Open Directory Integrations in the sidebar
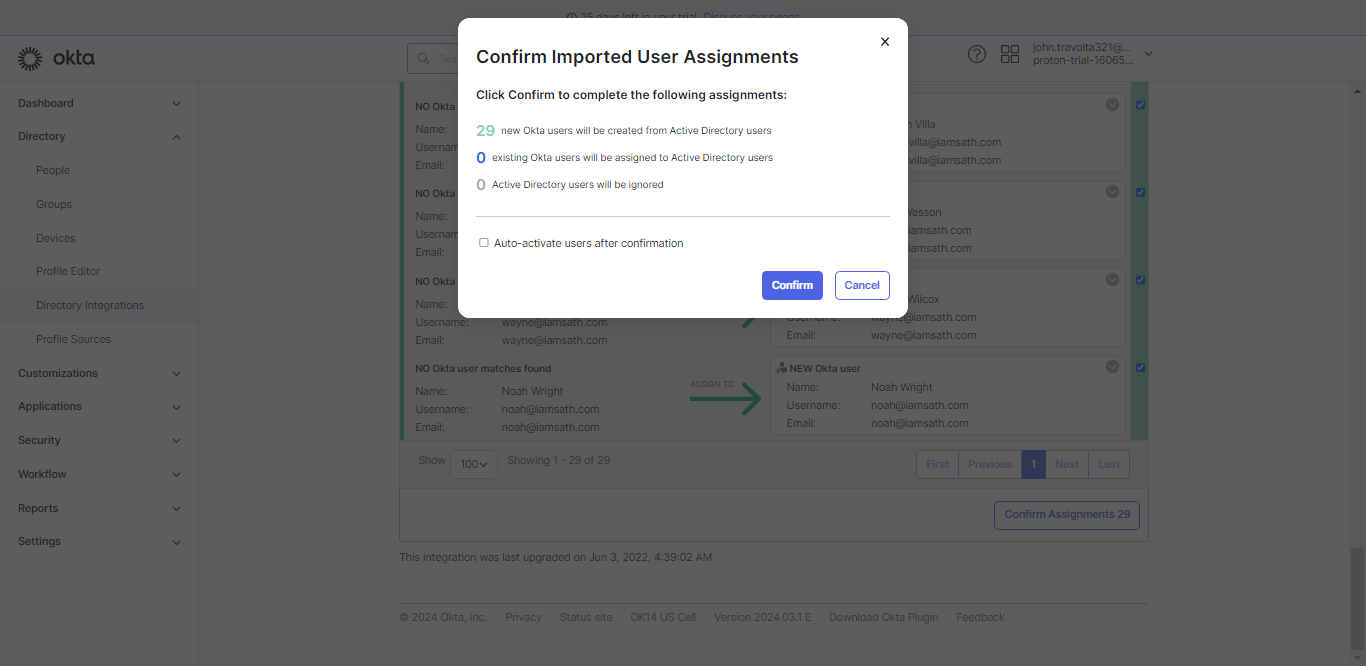 coord(90,305)
